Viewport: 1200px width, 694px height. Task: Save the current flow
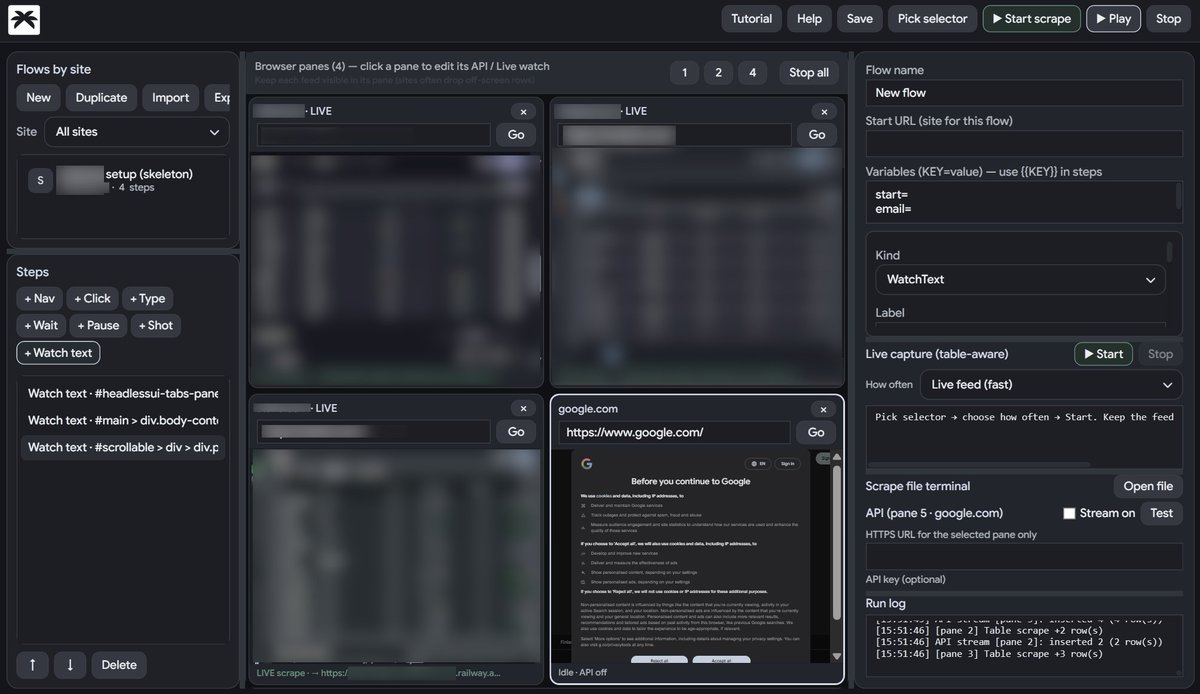point(859,18)
